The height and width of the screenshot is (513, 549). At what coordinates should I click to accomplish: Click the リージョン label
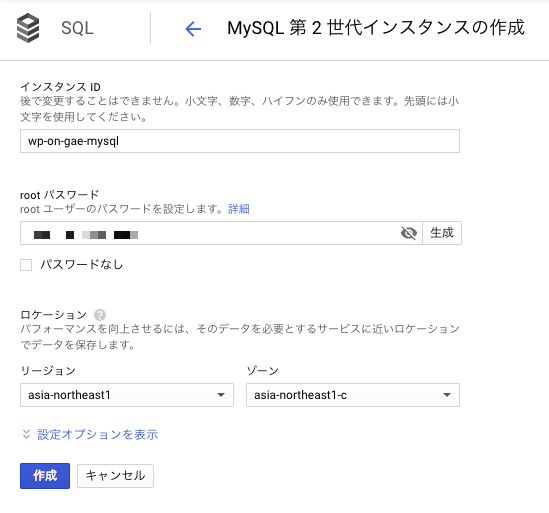[x=48, y=370]
